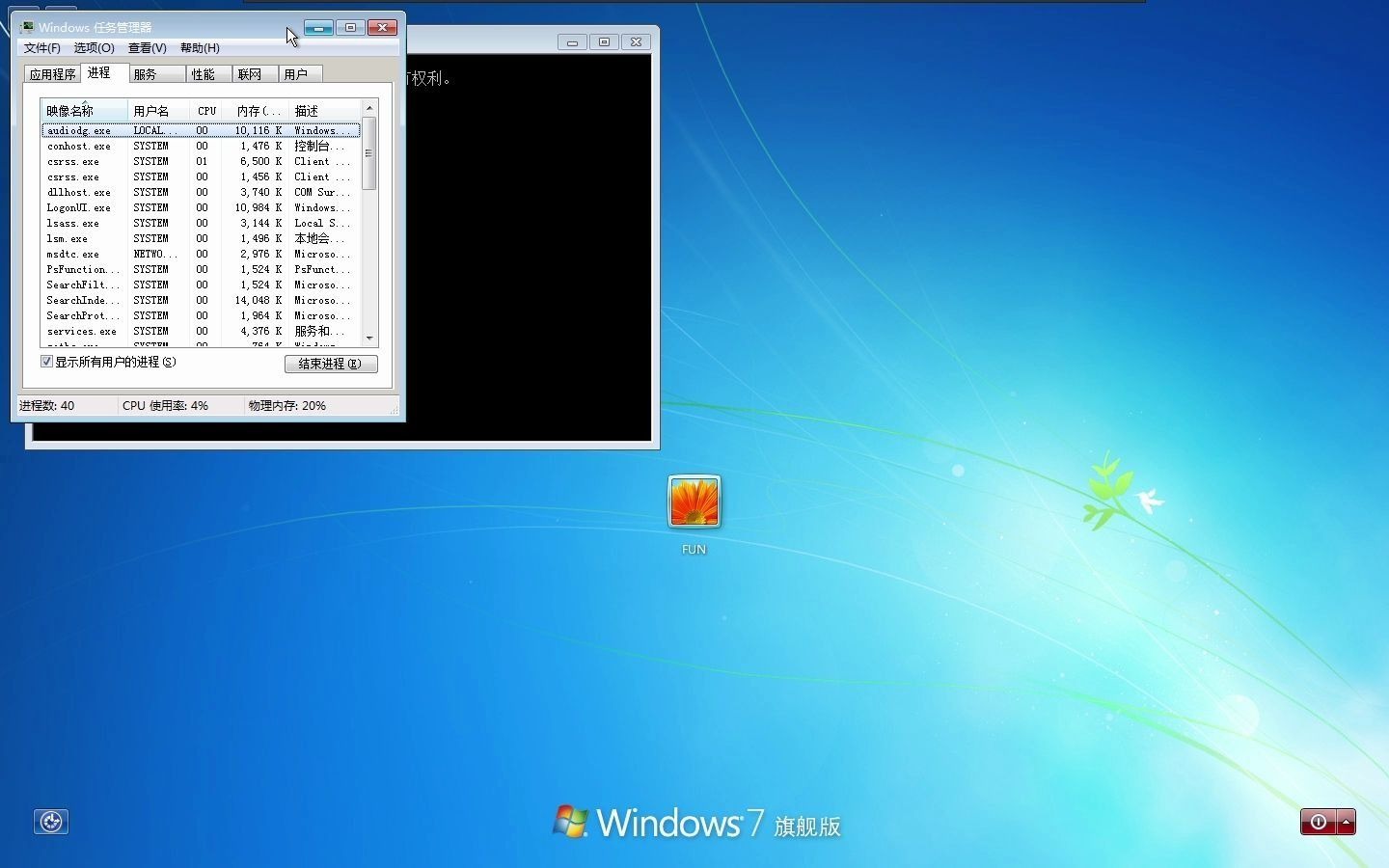This screenshot has height=868, width=1389.
Task: Select the conhost.exe process row
Action: [x=201, y=146]
